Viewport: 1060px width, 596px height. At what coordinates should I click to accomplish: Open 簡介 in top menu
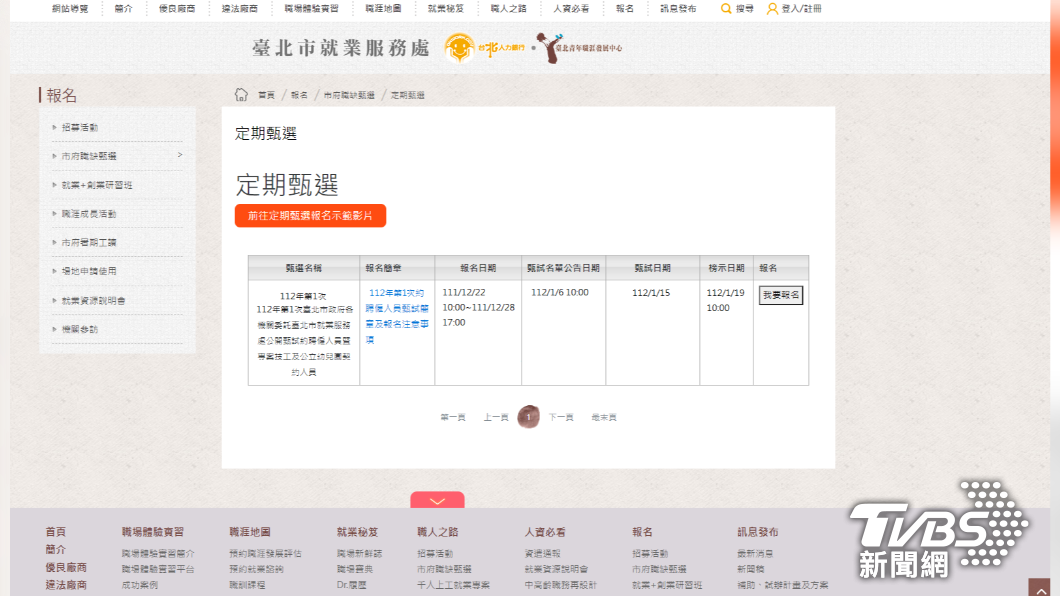pyautogui.click(x=124, y=9)
